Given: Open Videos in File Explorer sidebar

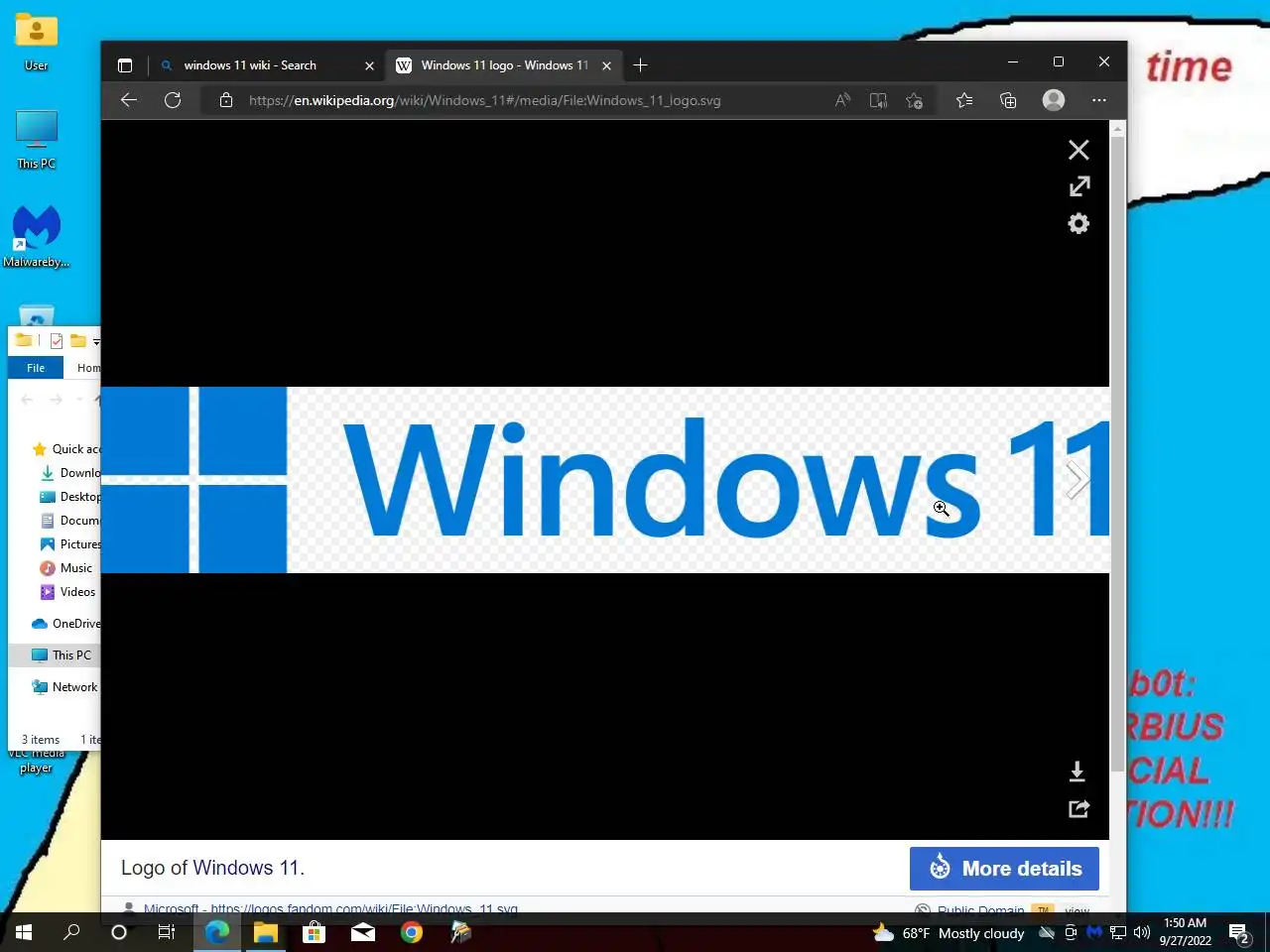Looking at the screenshot, I should (67, 592).
